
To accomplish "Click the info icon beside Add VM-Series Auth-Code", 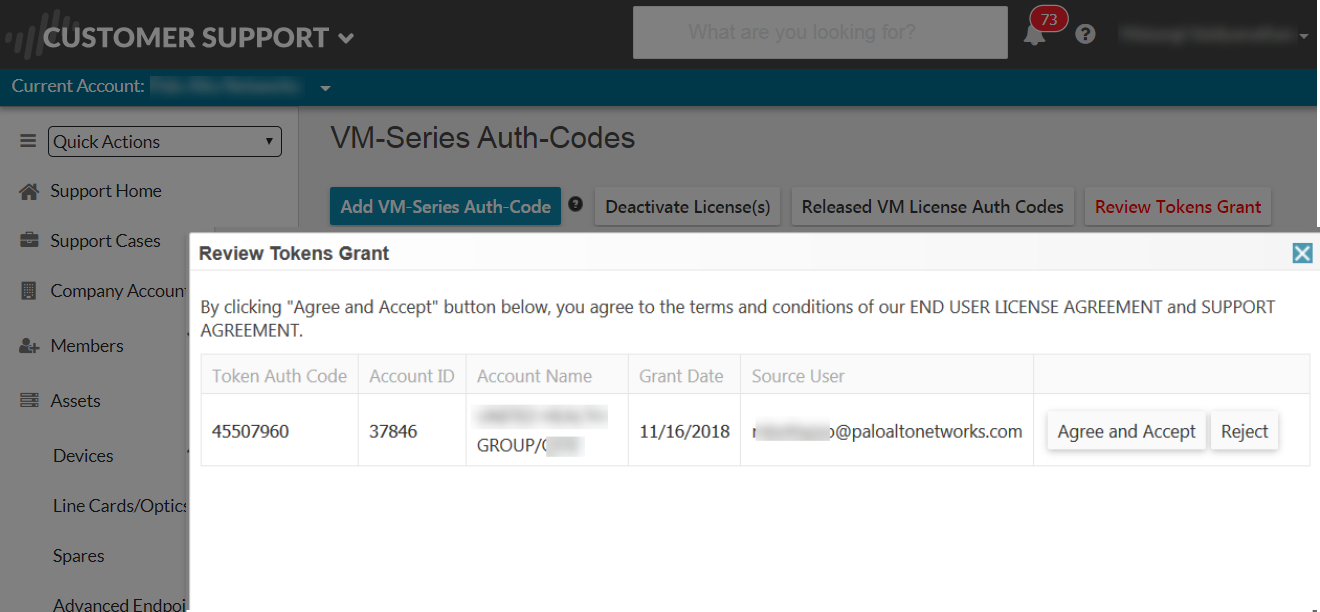I will [575, 204].
